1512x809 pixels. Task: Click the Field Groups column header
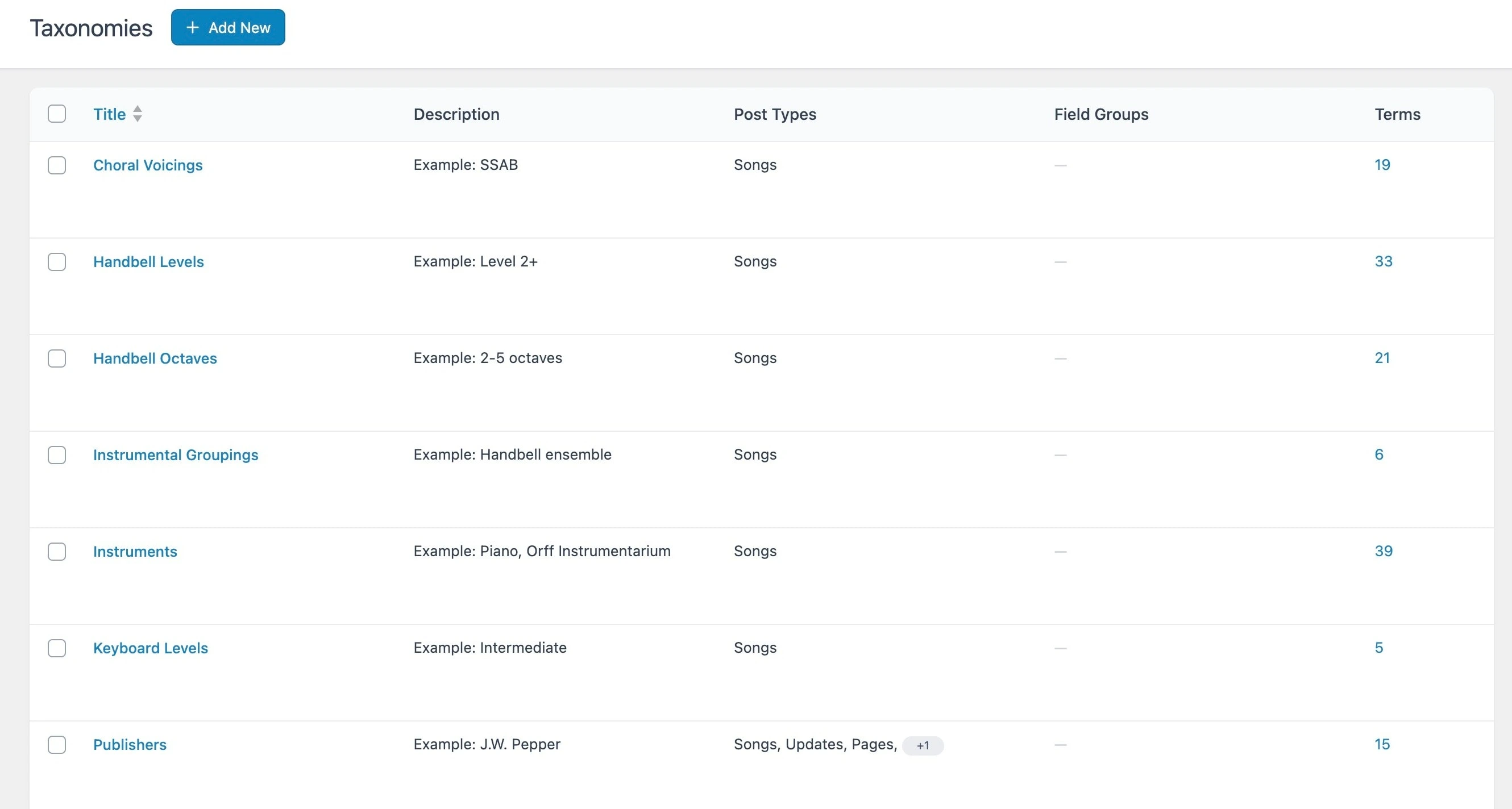(1100, 113)
